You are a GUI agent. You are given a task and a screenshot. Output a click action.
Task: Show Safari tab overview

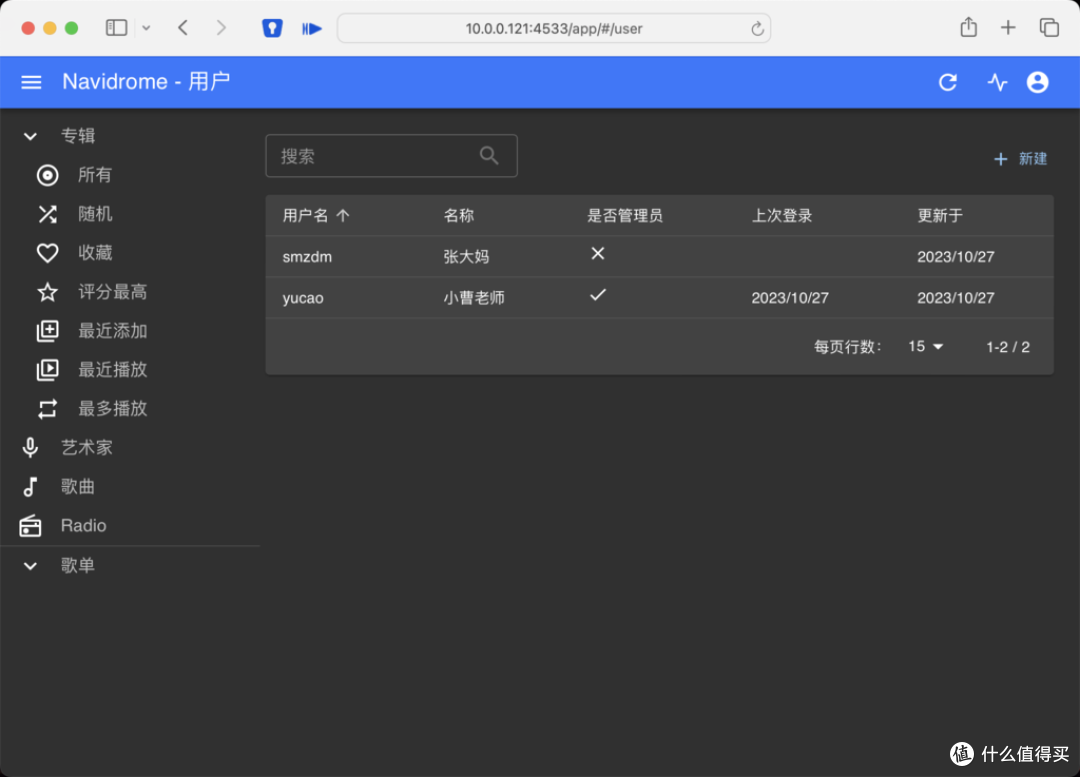tap(1049, 28)
